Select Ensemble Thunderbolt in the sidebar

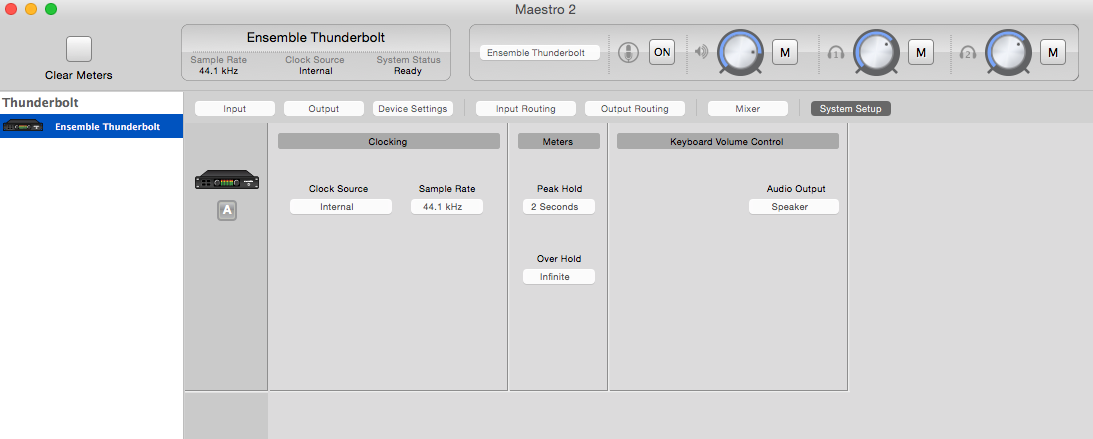tap(91, 126)
